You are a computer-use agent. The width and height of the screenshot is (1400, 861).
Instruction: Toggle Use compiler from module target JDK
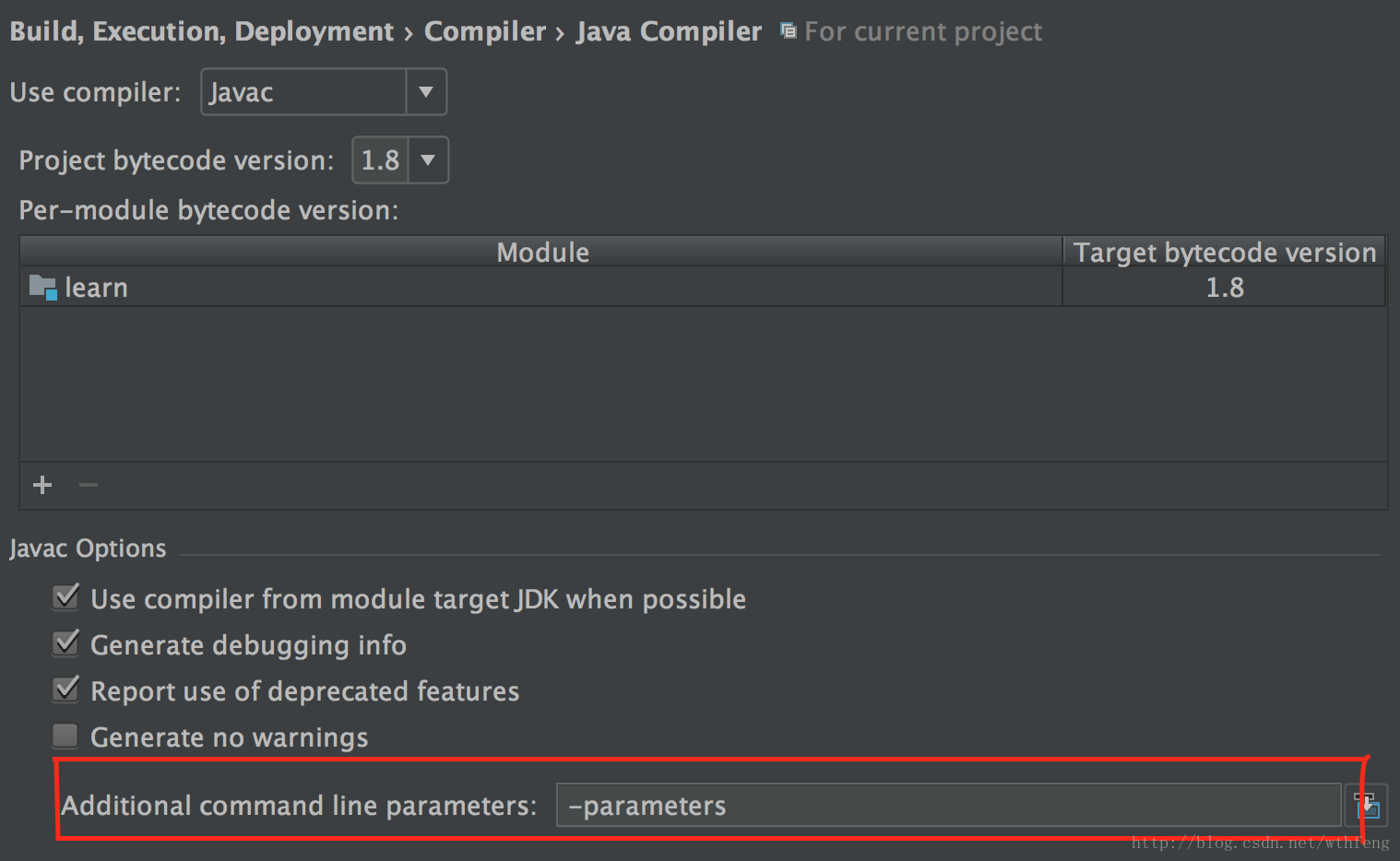coord(65,597)
